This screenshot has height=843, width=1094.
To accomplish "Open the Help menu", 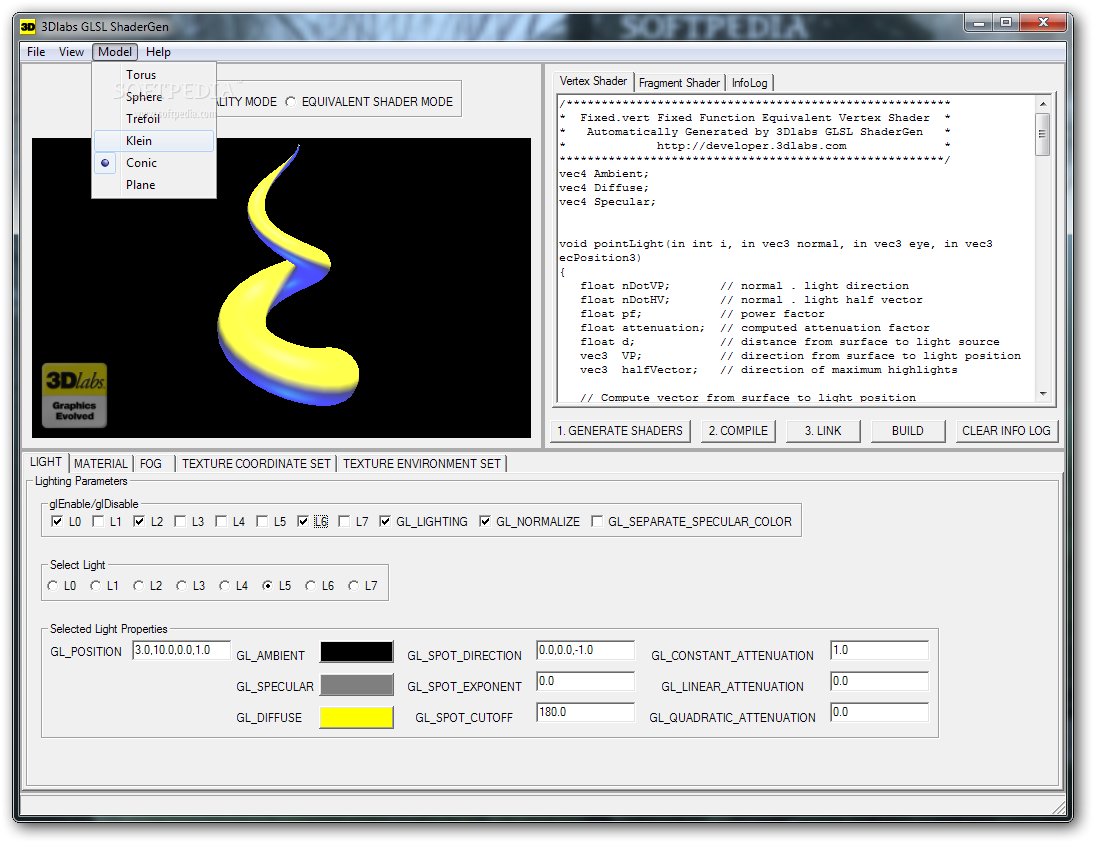I will [x=158, y=52].
